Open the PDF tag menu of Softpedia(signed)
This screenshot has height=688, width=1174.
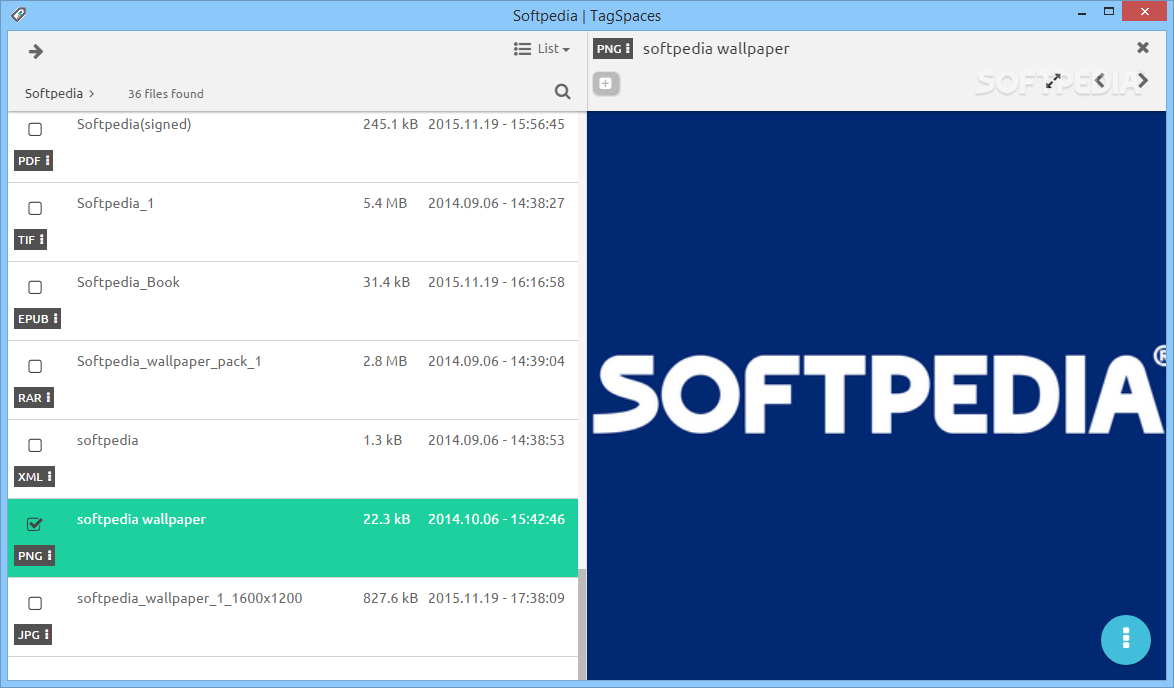tap(34, 161)
